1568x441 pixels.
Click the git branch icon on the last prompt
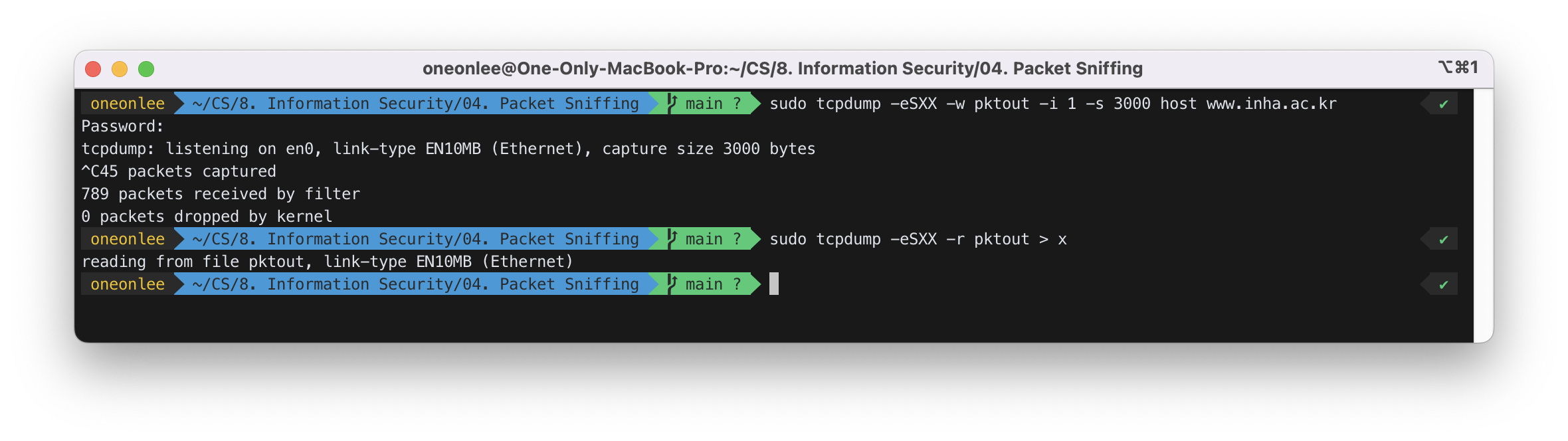coord(672,284)
